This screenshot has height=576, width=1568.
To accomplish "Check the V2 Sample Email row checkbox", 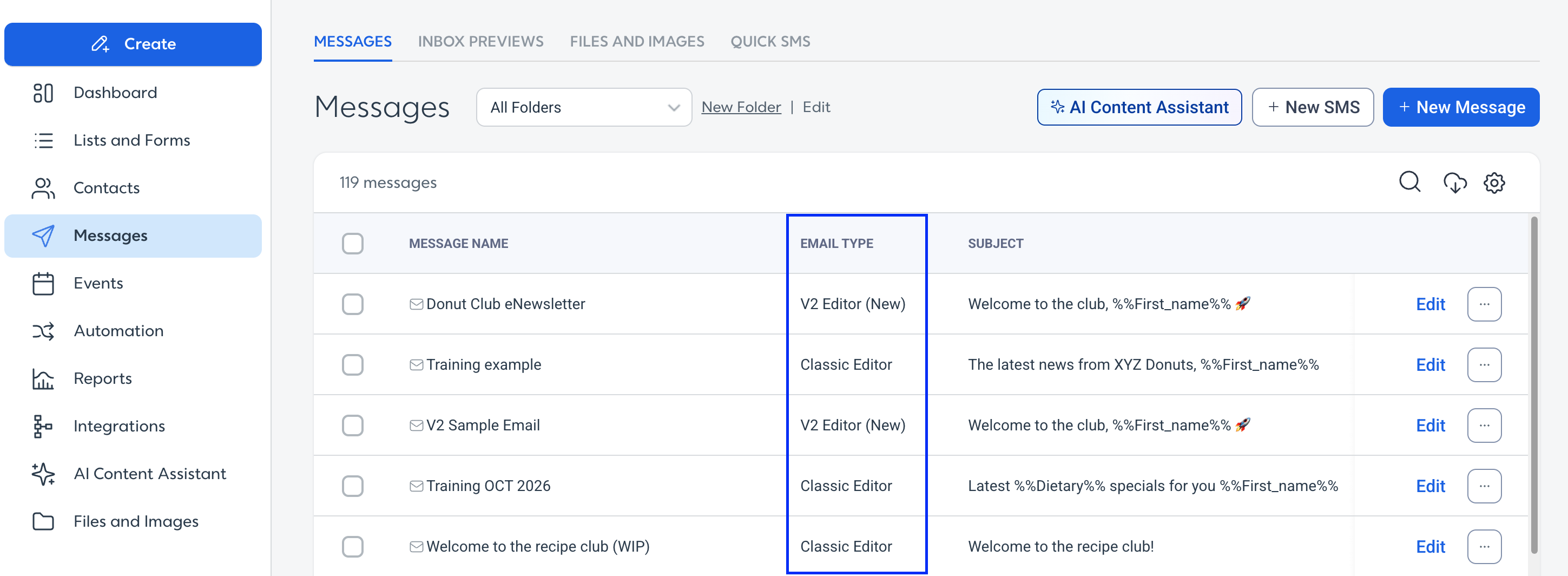I will [352, 426].
